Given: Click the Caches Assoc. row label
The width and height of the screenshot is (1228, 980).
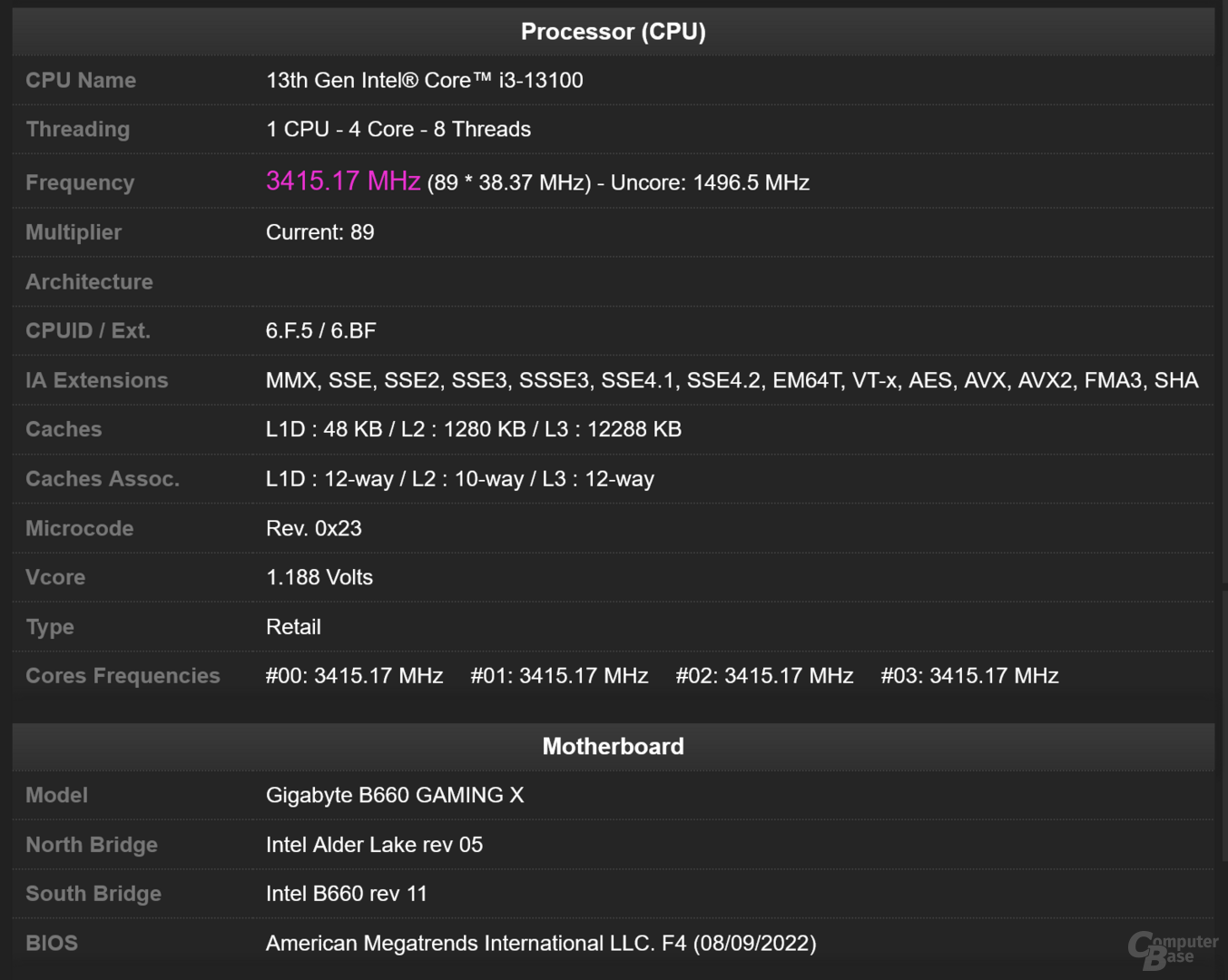Looking at the screenshot, I should pos(103,479).
